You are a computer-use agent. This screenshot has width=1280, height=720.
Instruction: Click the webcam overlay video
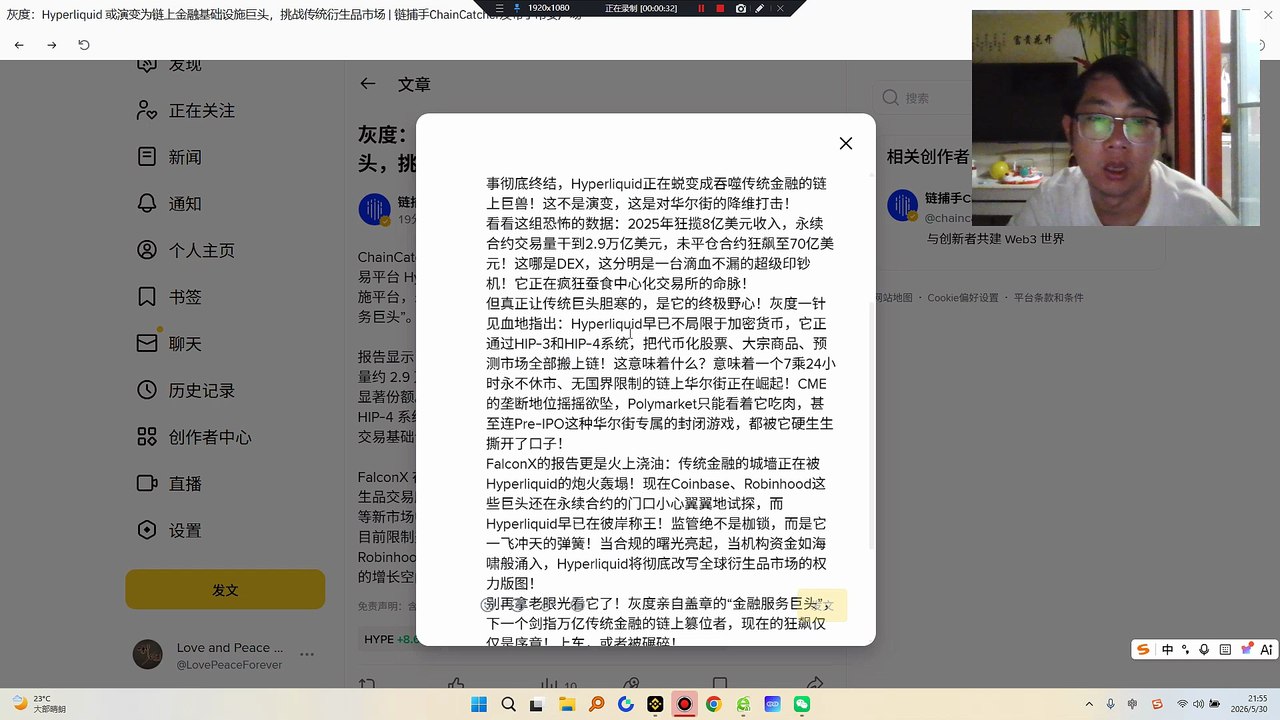(1116, 118)
